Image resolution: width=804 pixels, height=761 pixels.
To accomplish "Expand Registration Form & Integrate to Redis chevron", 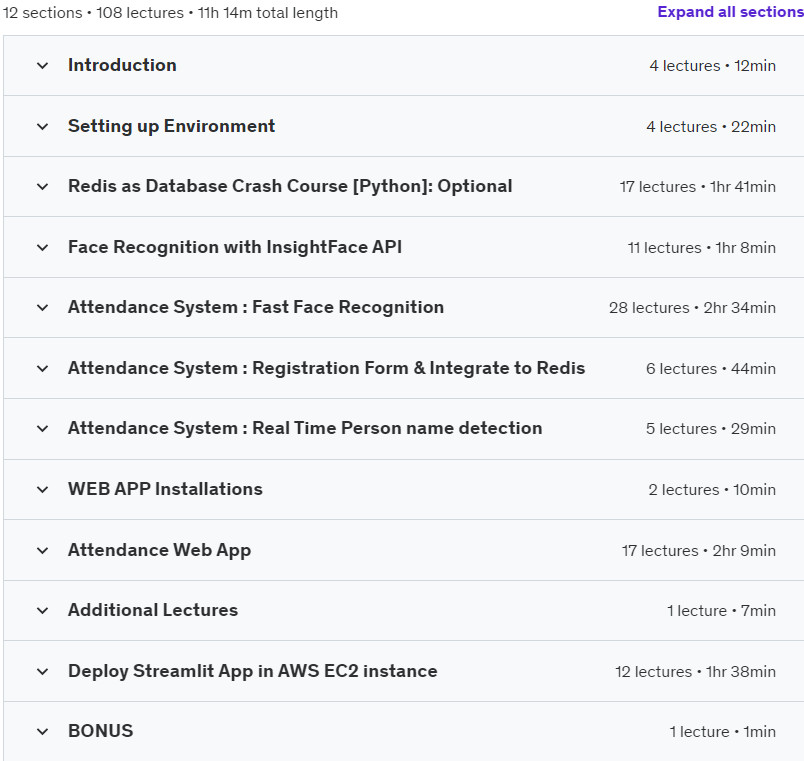I will (x=43, y=369).
